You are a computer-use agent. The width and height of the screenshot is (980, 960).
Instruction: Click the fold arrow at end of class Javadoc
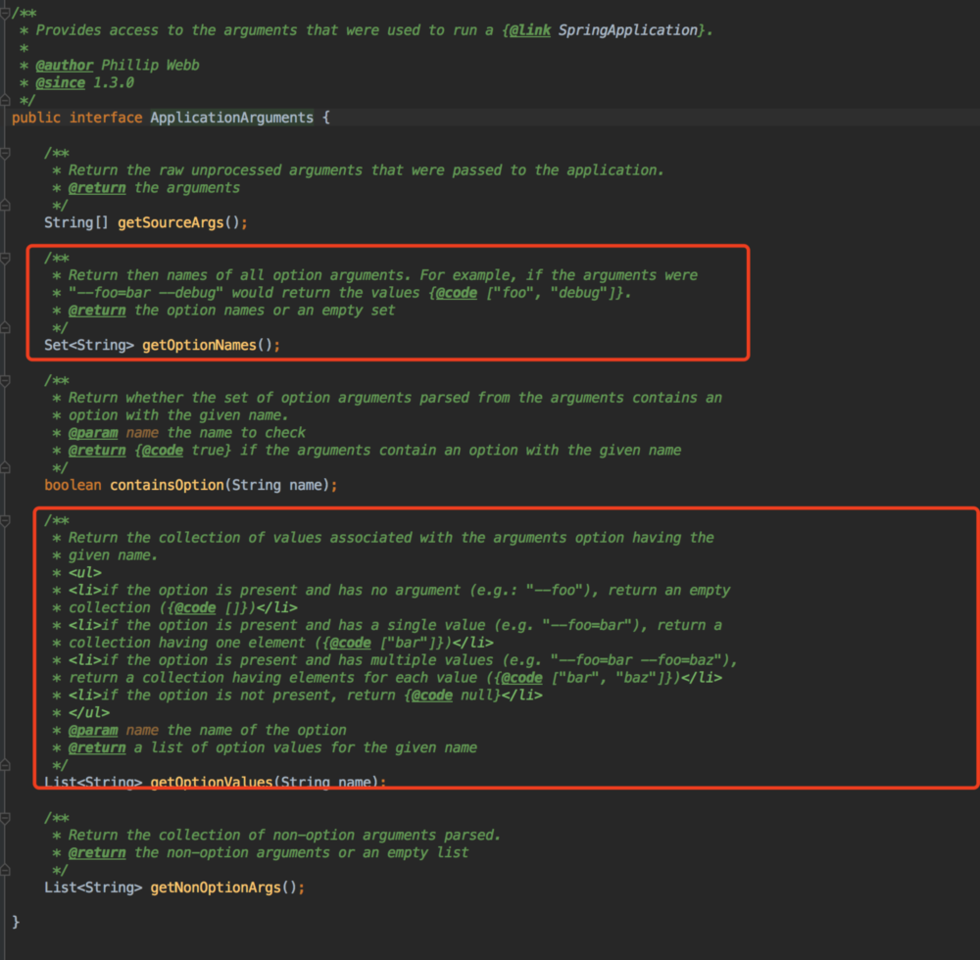[x=6, y=99]
